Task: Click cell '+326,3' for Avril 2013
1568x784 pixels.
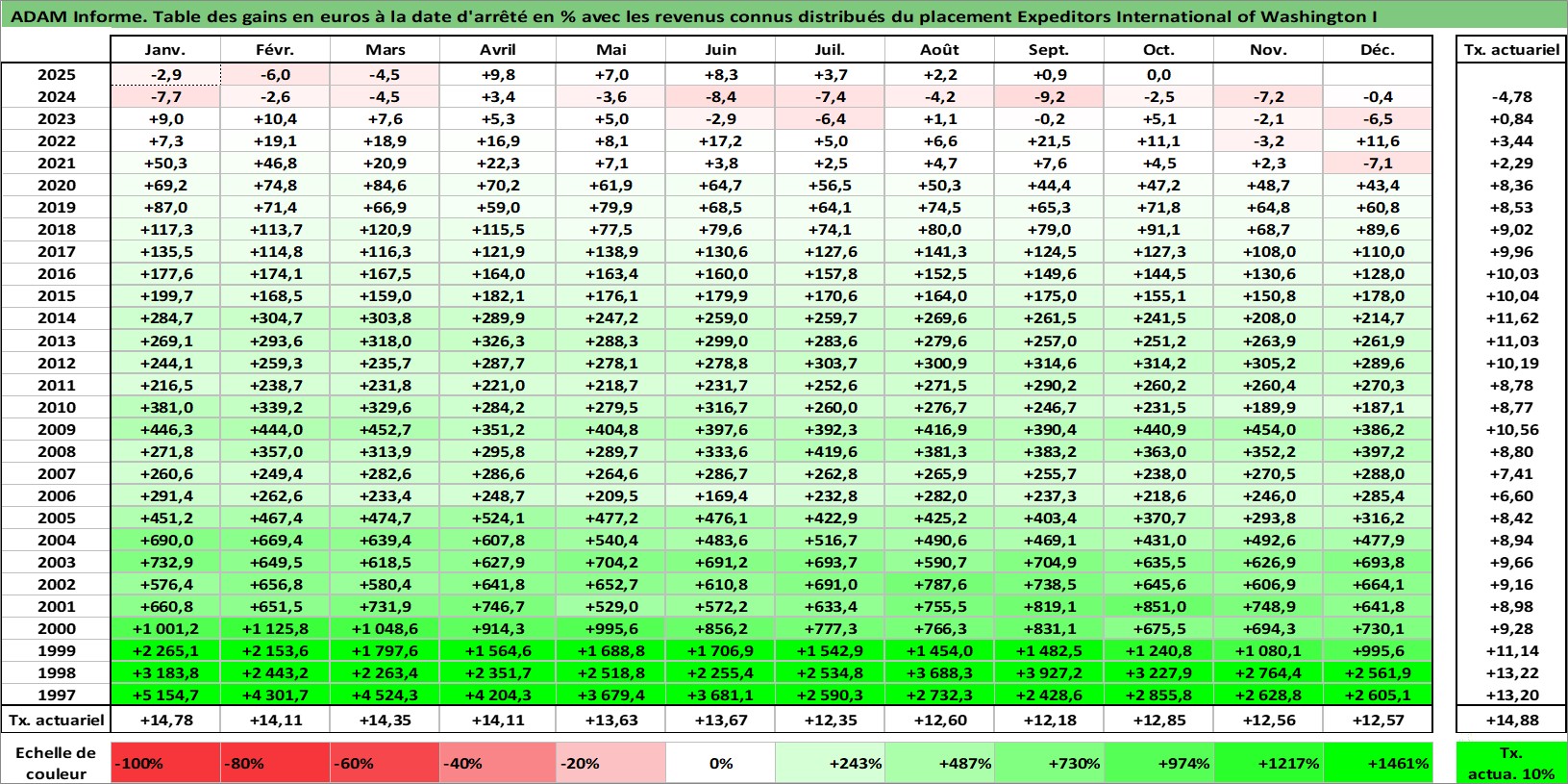Action: (498, 341)
